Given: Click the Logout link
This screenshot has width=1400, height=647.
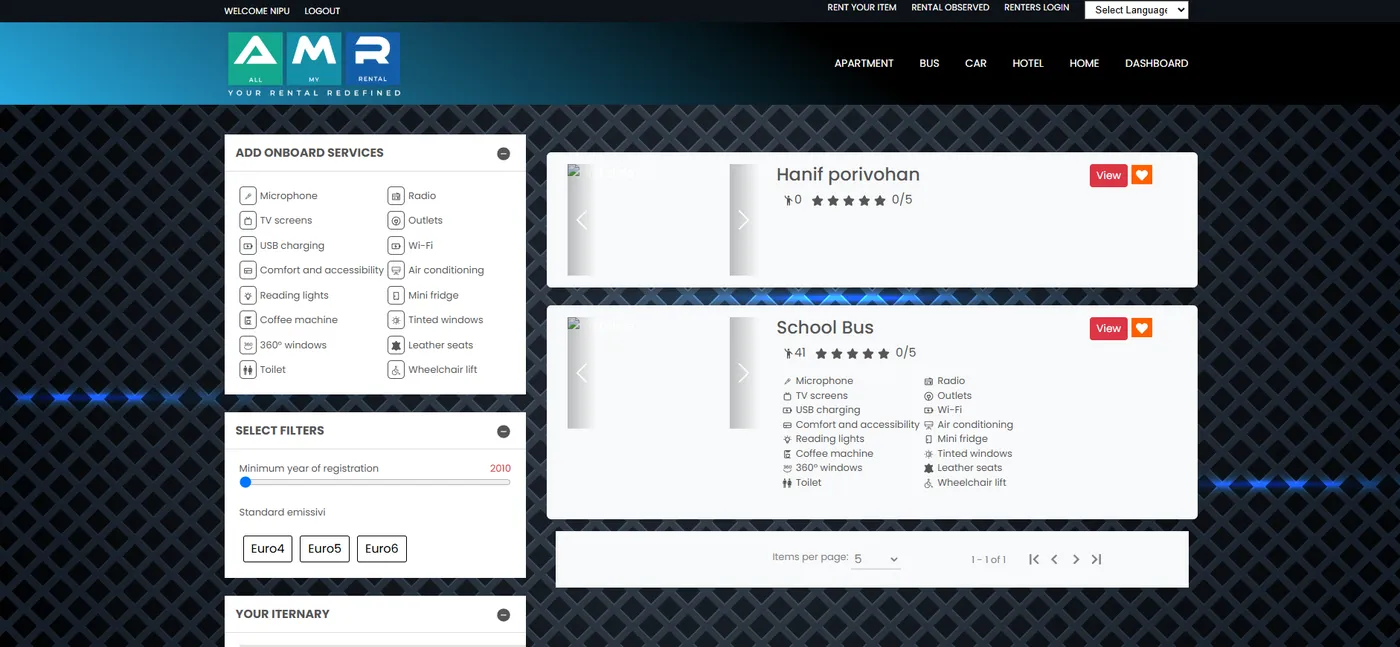Looking at the screenshot, I should click(322, 11).
